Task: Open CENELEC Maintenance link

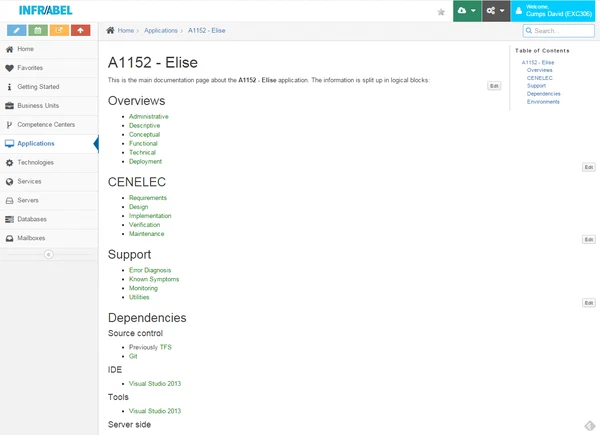Action: click(x=147, y=234)
